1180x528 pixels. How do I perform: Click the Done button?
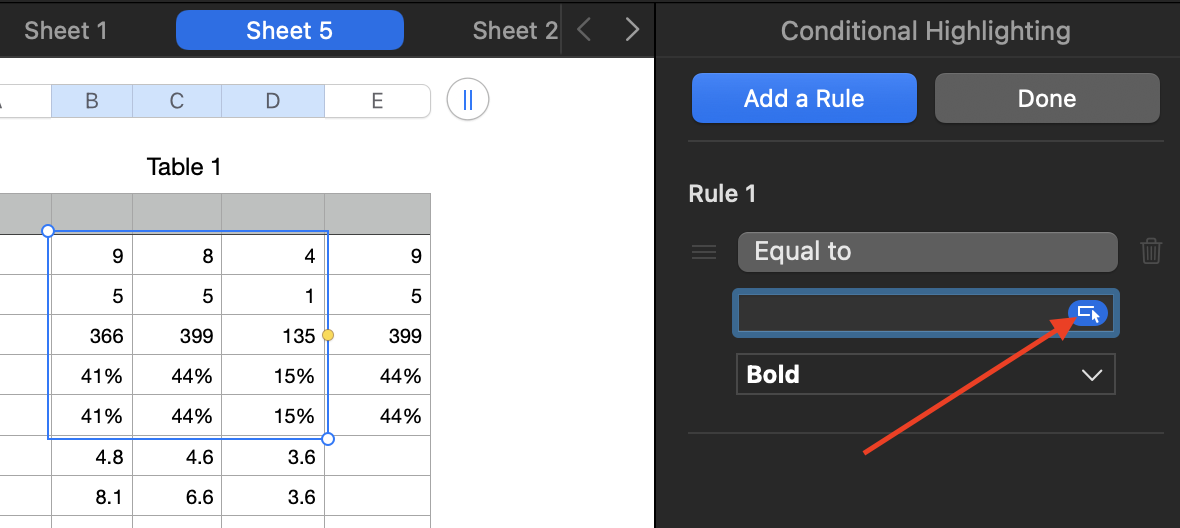[1046, 98]
